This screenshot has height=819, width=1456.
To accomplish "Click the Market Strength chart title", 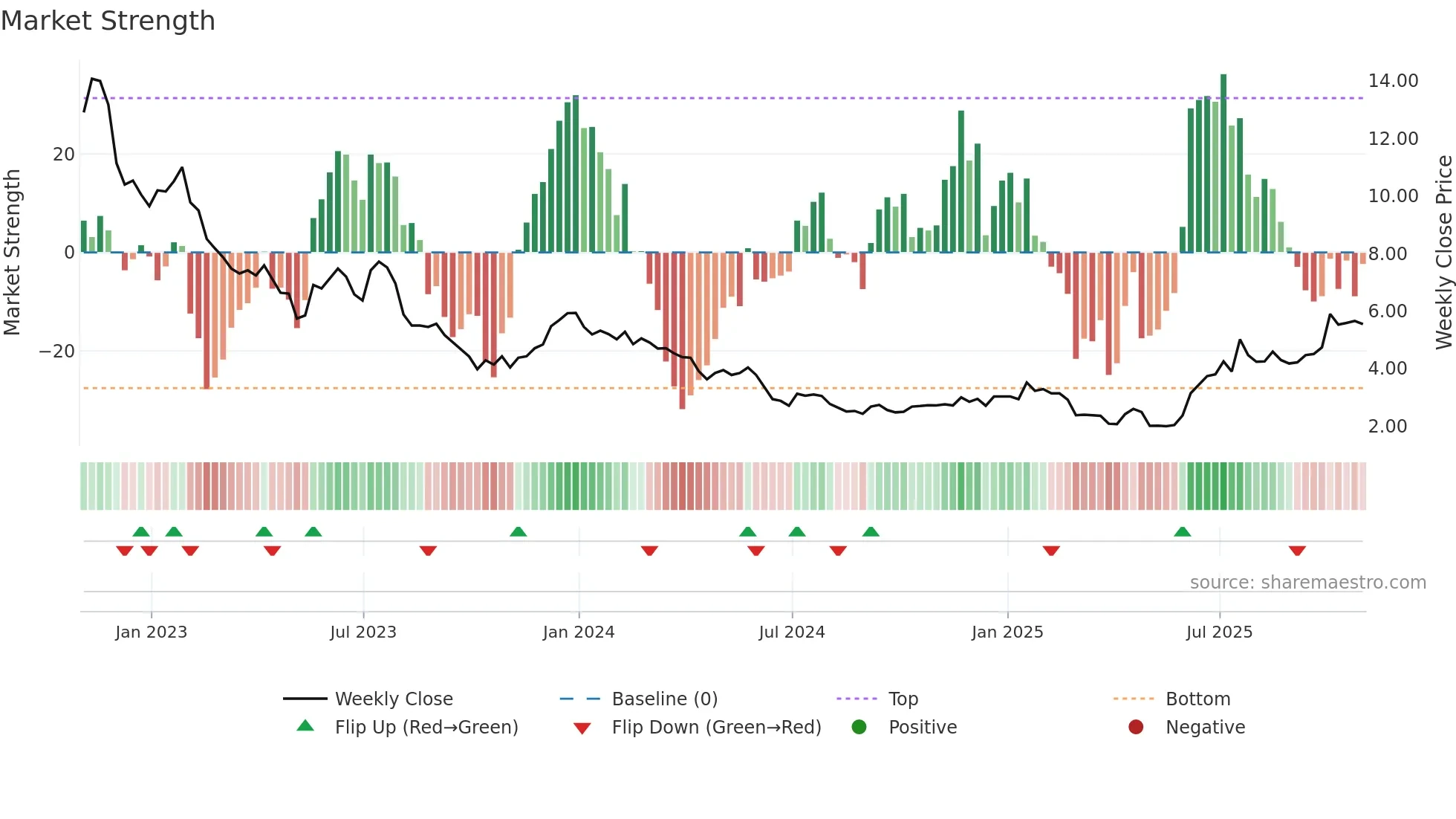I will pos(108,20).
